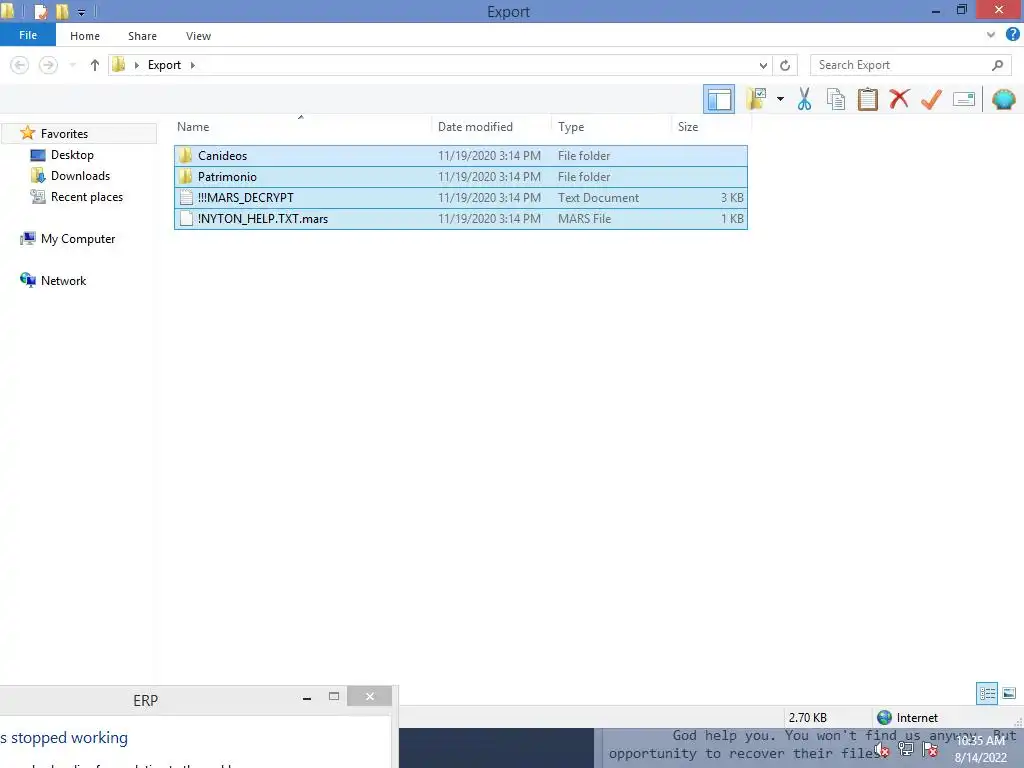Click the Paste clipboard icon
The image size is (1024, 768).
[867, 99]
